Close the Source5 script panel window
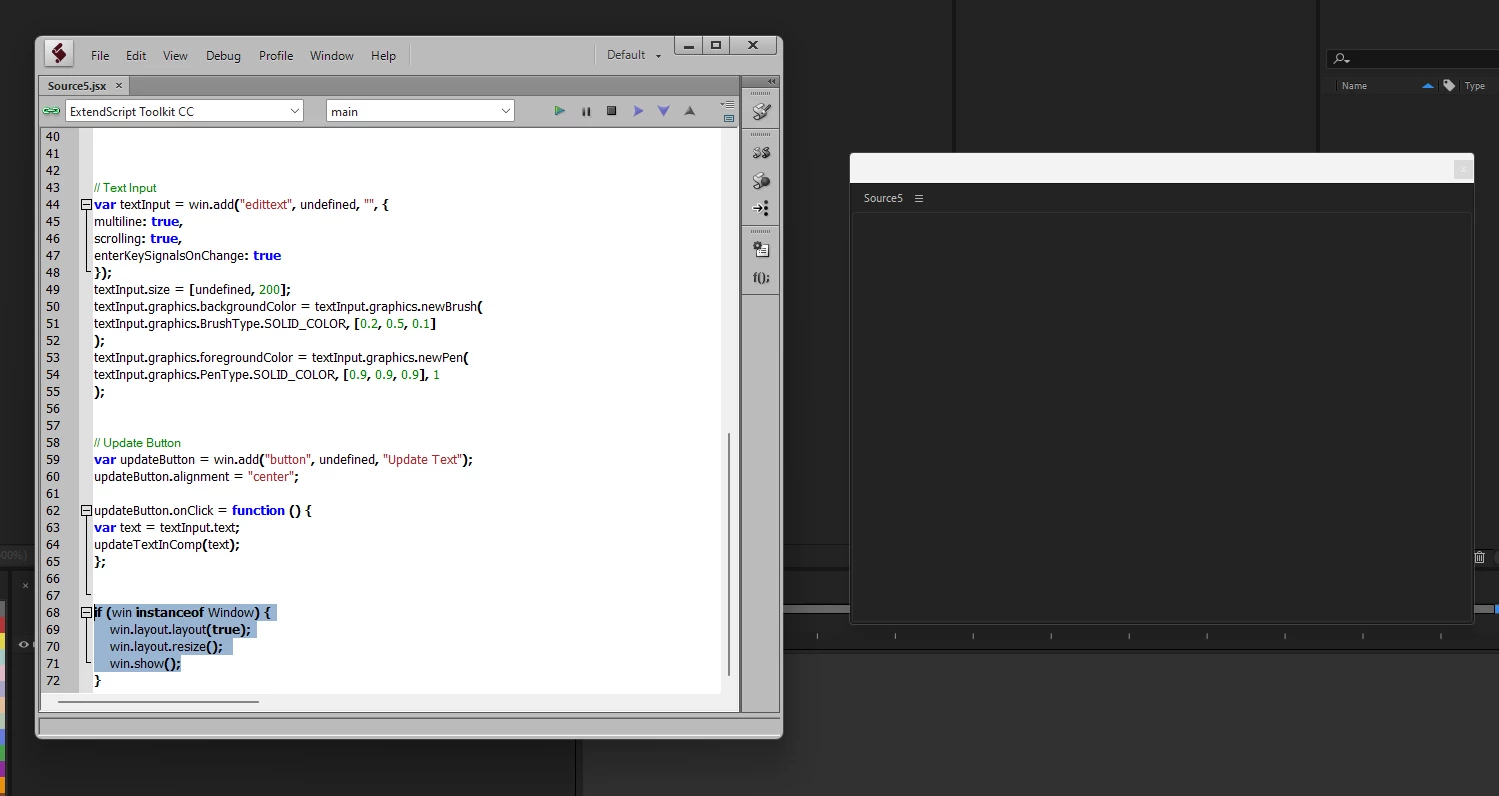The height and width of the screenshot is (796, 1499). (1463, 169)
